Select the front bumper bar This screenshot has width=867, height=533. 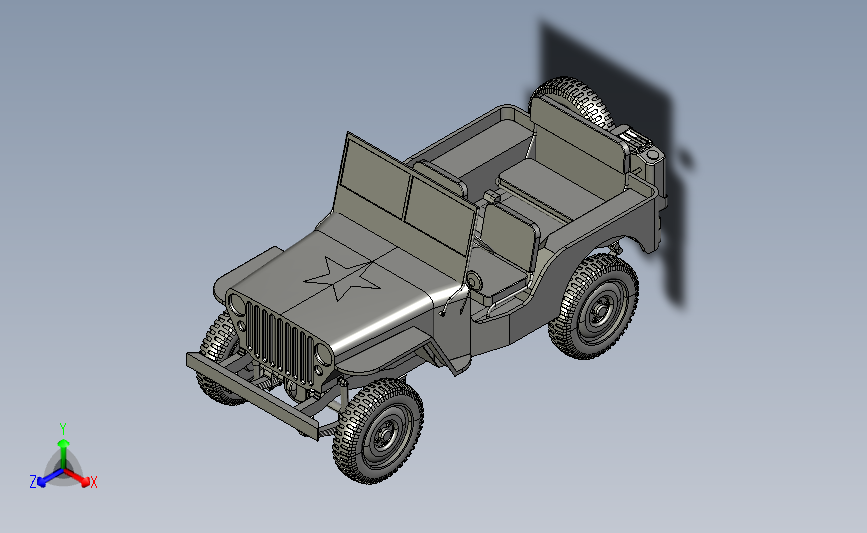click(253, 395)
